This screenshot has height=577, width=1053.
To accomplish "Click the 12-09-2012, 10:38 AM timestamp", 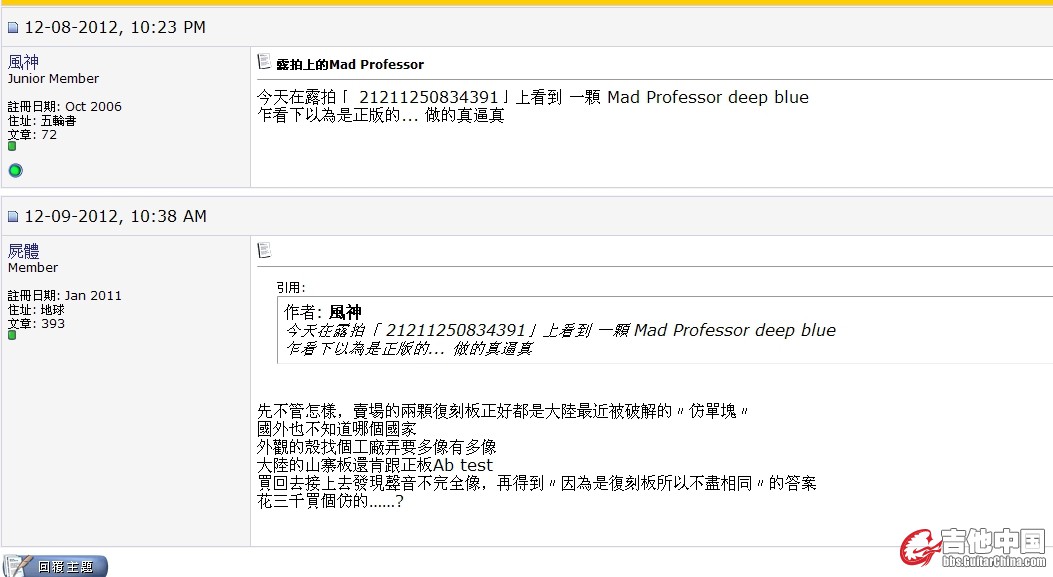I will click(115, 216).
